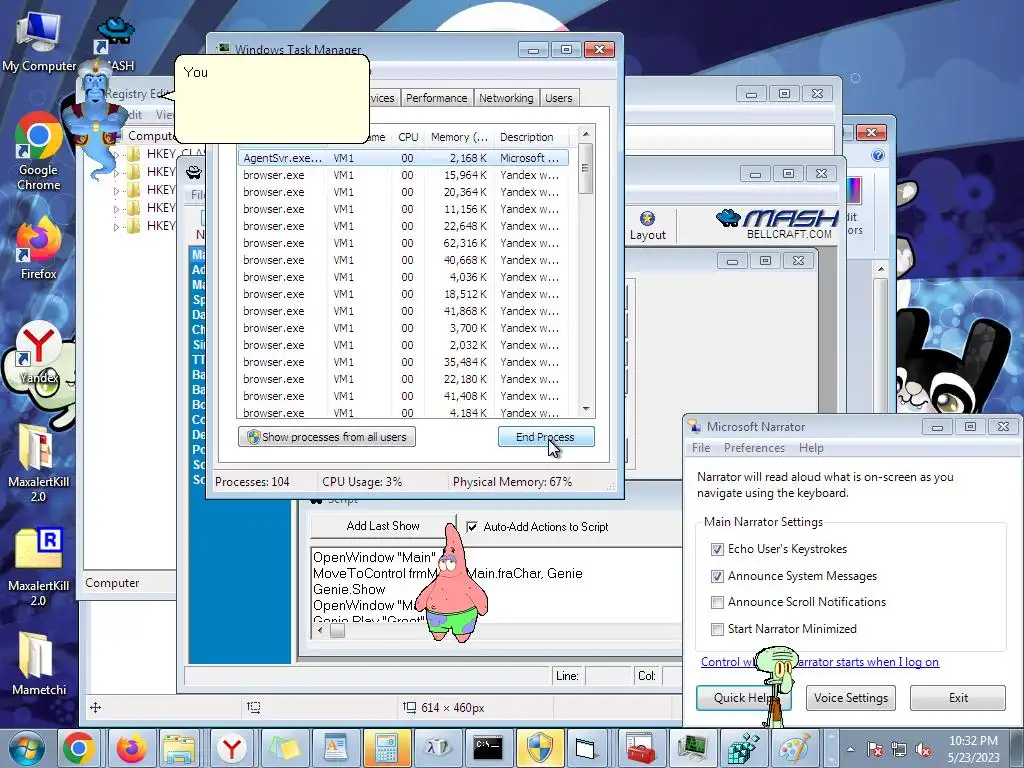Toggle Announce System Messages checkbox
The width and height of the screenshot is (1024, 768).
tap(717, 576)
